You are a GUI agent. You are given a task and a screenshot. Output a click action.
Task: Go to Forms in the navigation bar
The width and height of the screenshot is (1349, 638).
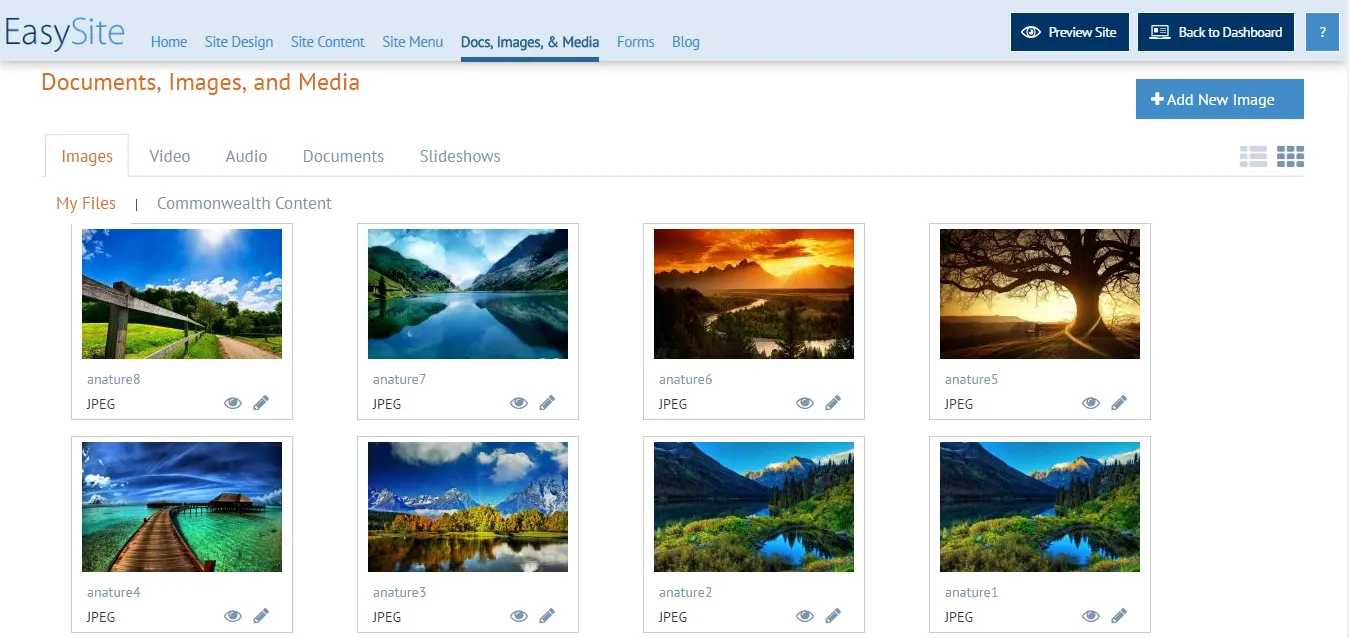[635, 42]
